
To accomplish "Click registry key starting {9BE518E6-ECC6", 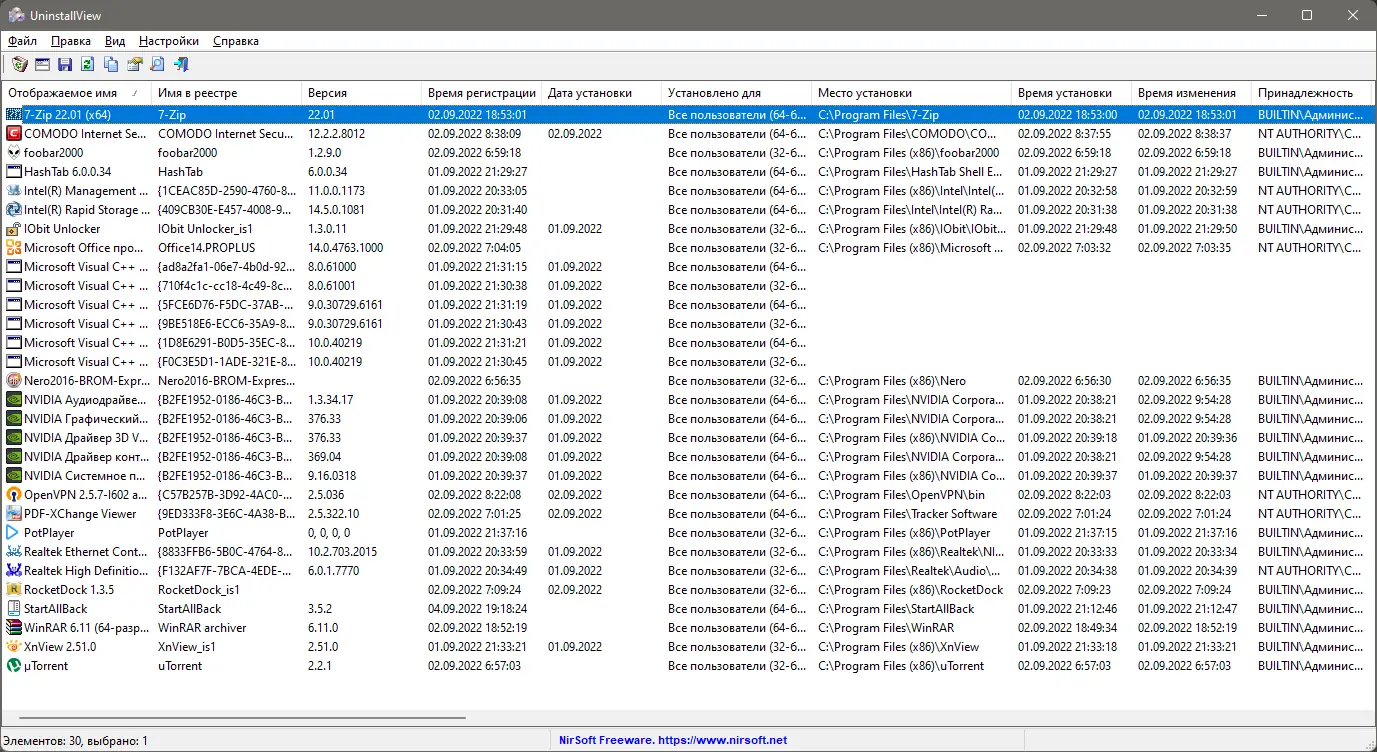I will [227, 324].
